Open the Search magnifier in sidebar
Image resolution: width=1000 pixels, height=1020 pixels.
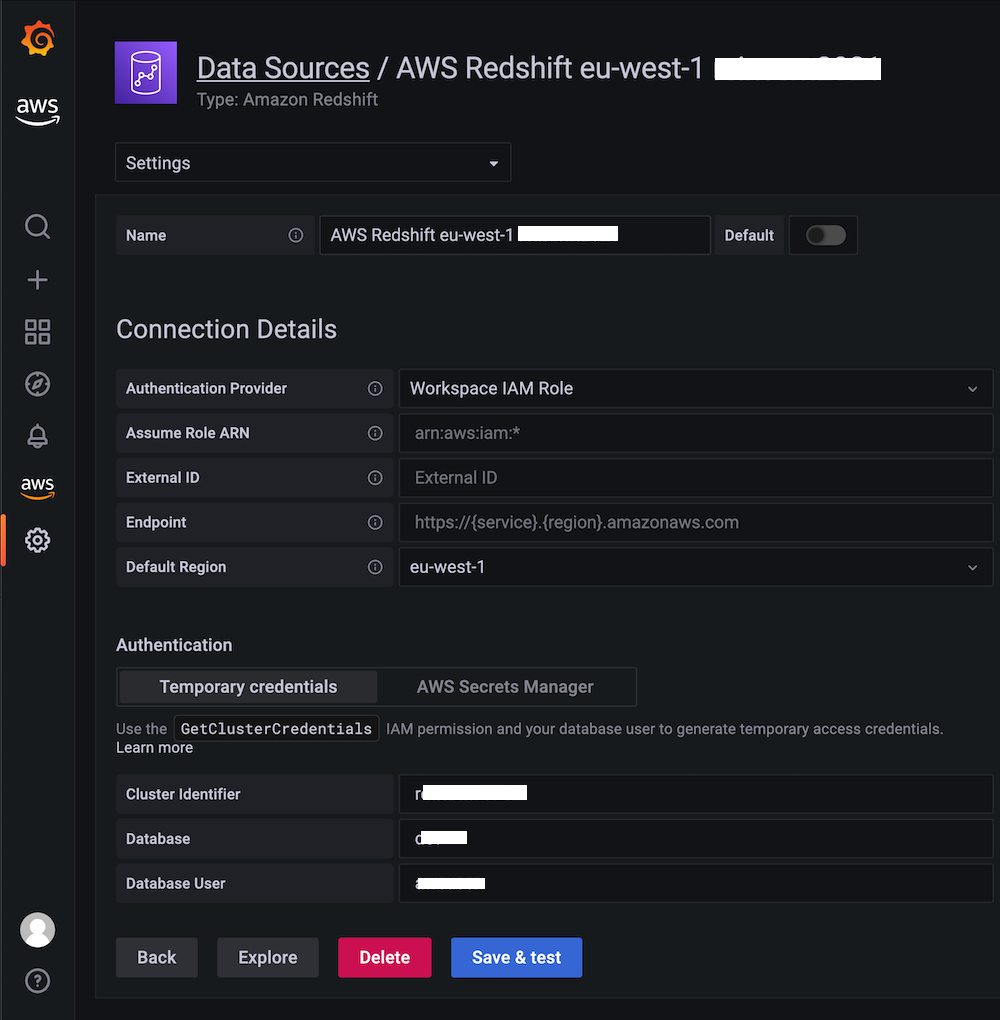tap(38, 226)
